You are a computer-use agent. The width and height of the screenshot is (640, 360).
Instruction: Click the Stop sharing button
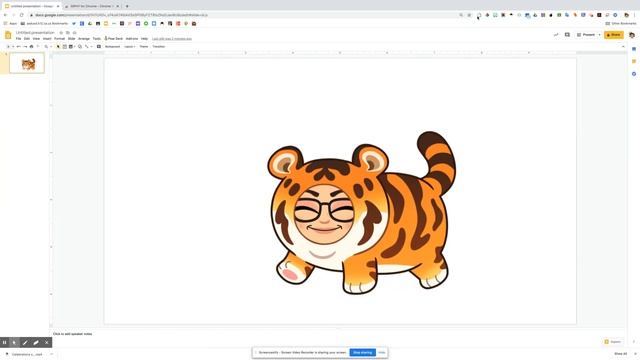362,352
